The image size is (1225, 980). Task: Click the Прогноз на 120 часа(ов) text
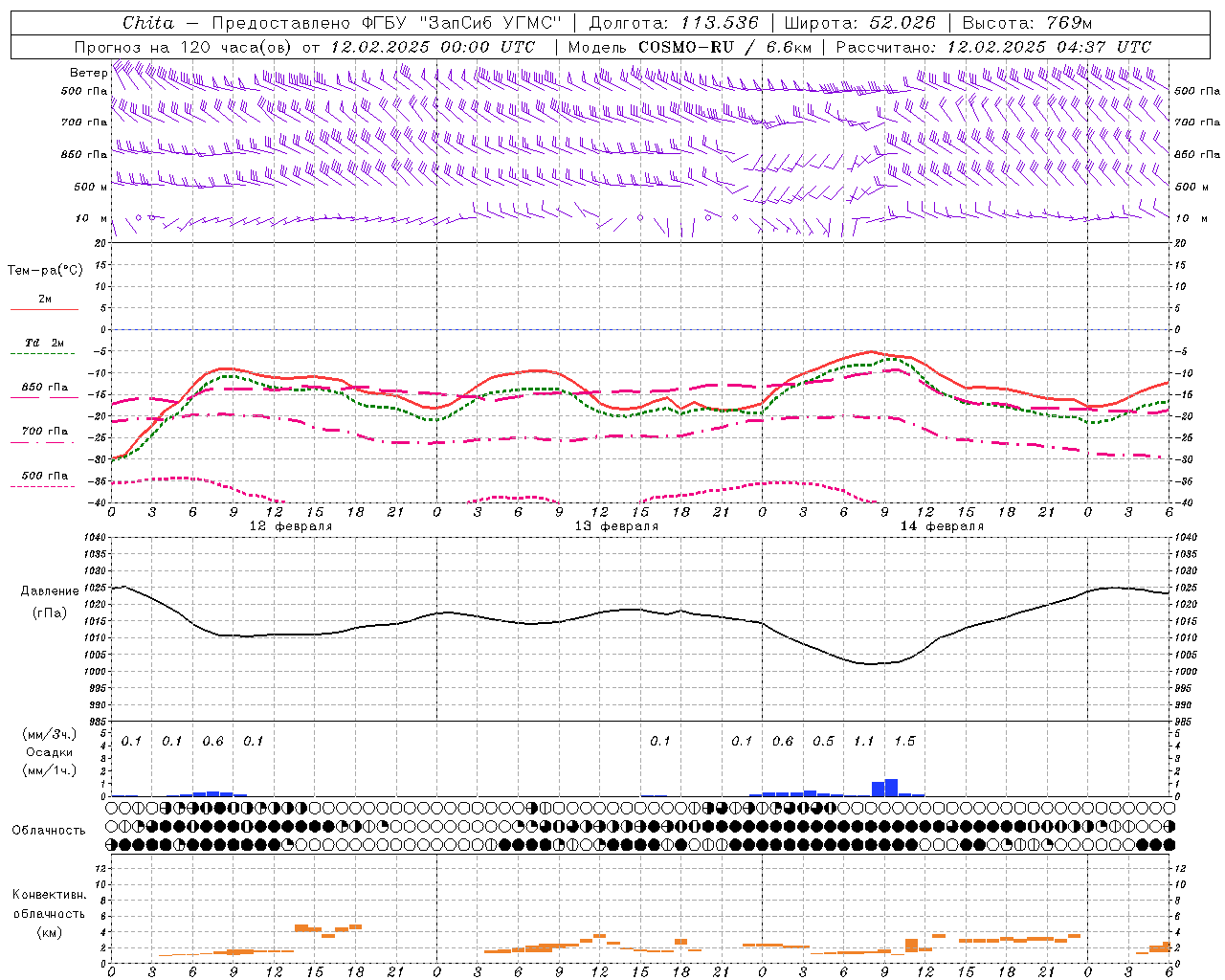[x=185, y=47]
